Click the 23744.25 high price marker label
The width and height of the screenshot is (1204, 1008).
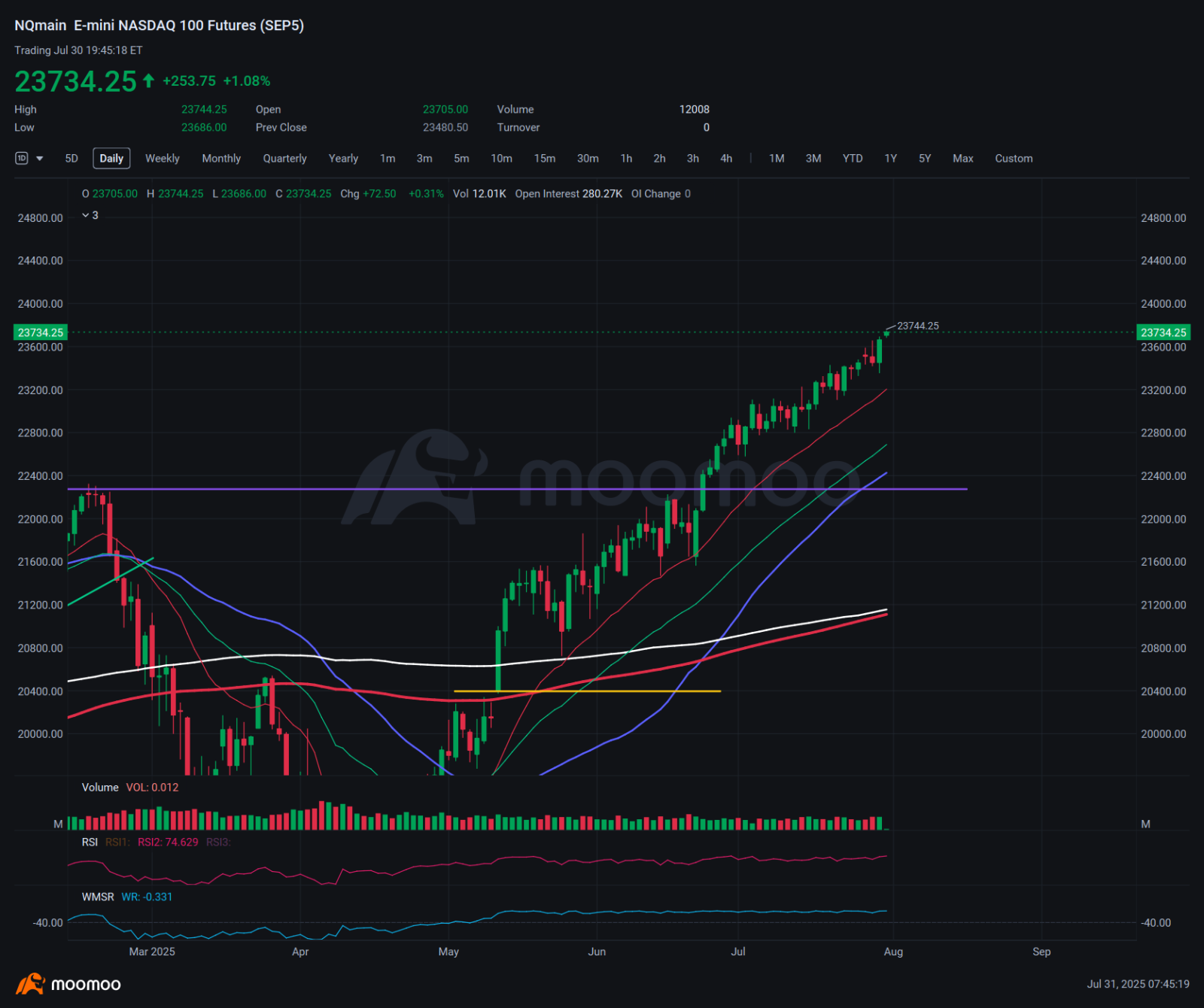tap(918, 326)
